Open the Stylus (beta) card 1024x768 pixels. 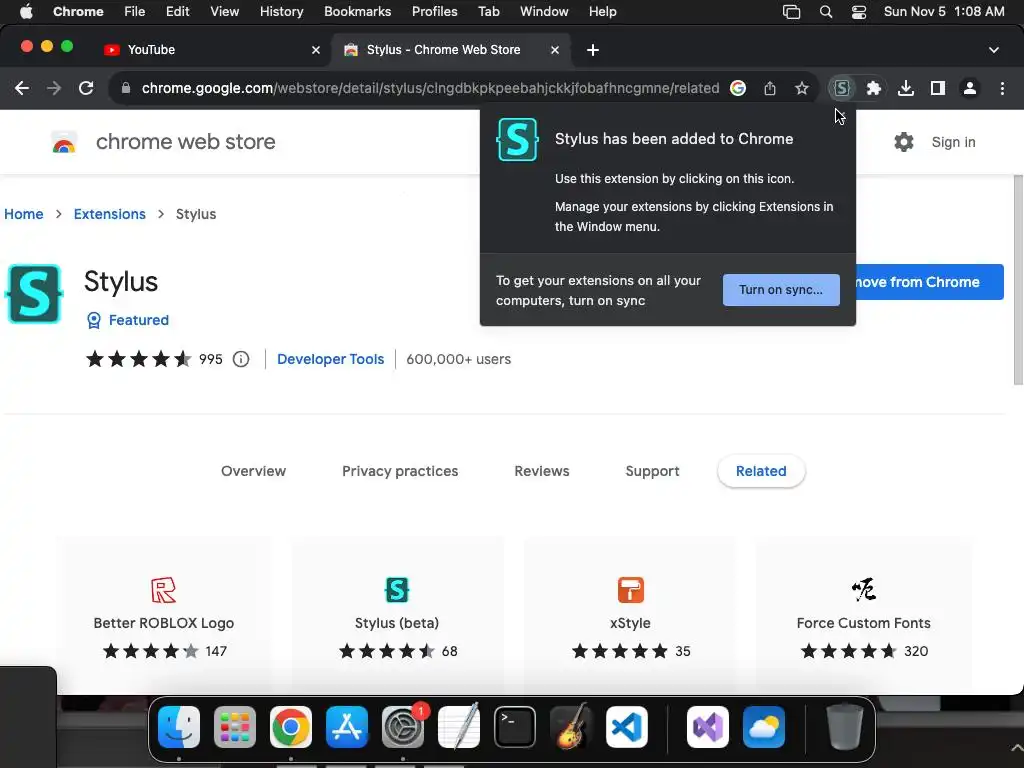[x=397, y=615]
